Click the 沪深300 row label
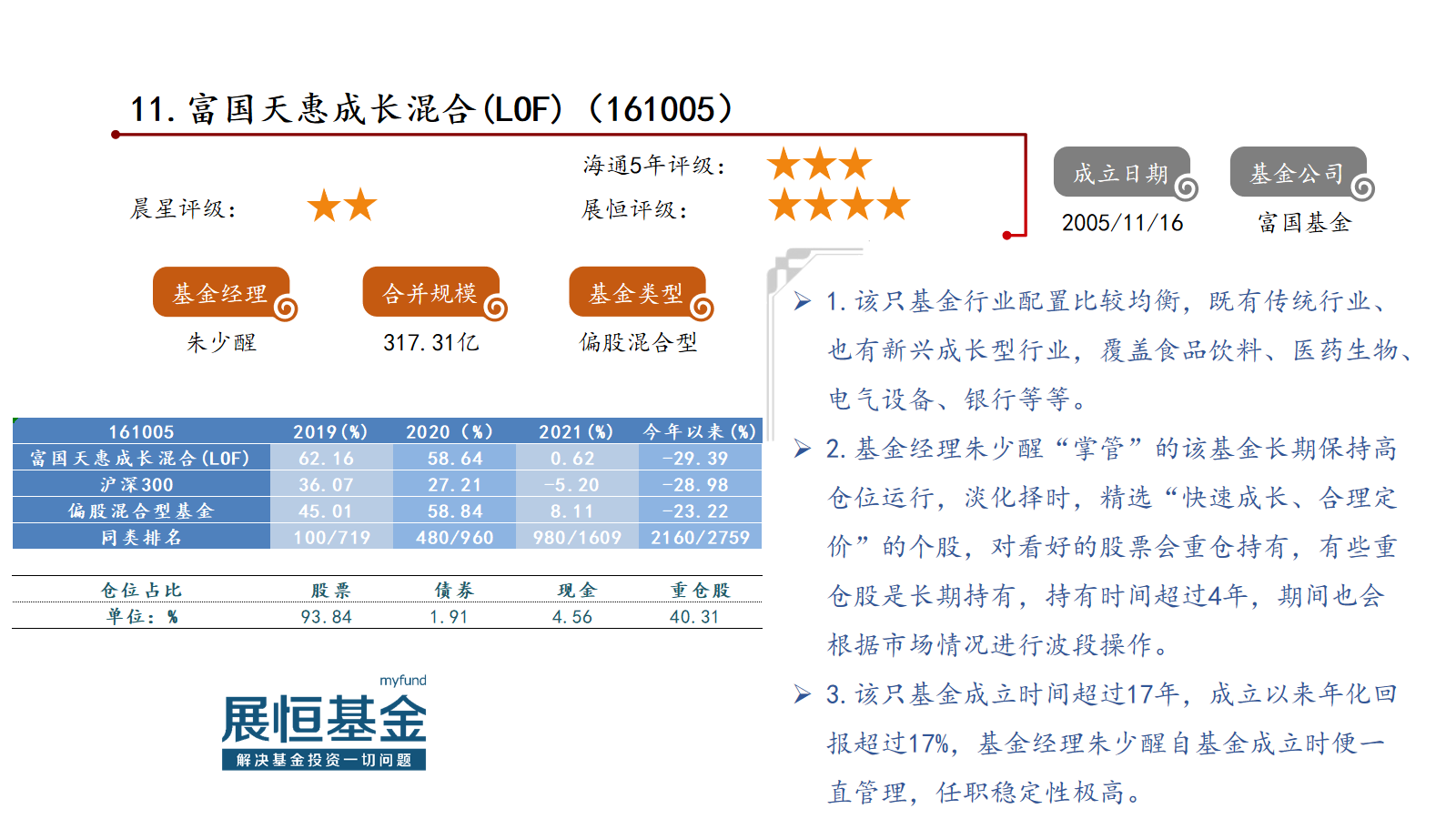Image resolution: width=1456 pixels, height=819 pixels. 141,484
